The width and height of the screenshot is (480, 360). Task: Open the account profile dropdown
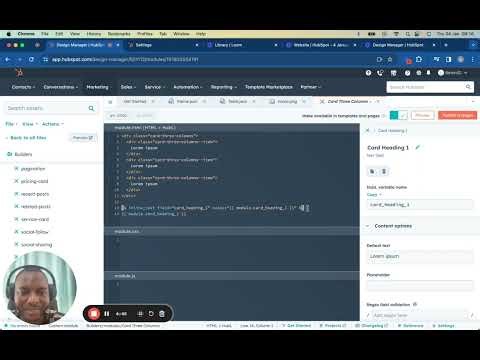click(x=452, y=73)
